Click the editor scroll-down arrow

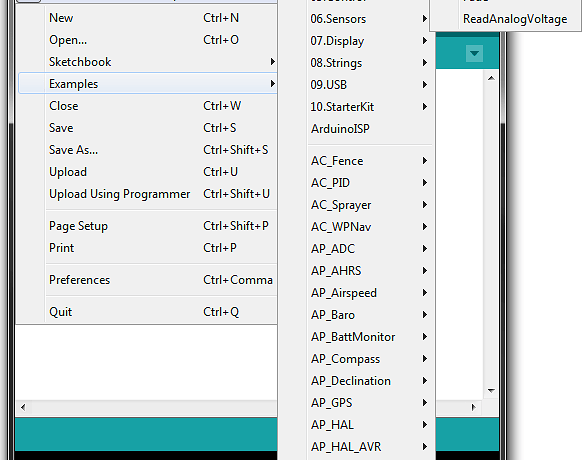(491, 391)
